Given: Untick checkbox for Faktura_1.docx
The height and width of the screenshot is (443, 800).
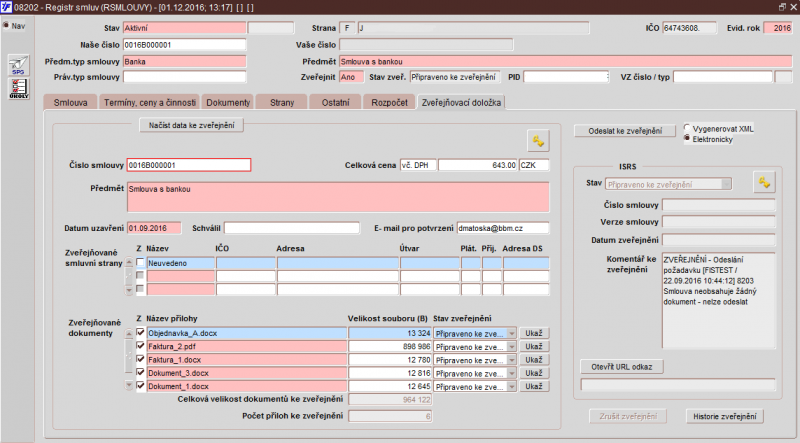Looking at the screenshot, I should click(x=140, y=359).
